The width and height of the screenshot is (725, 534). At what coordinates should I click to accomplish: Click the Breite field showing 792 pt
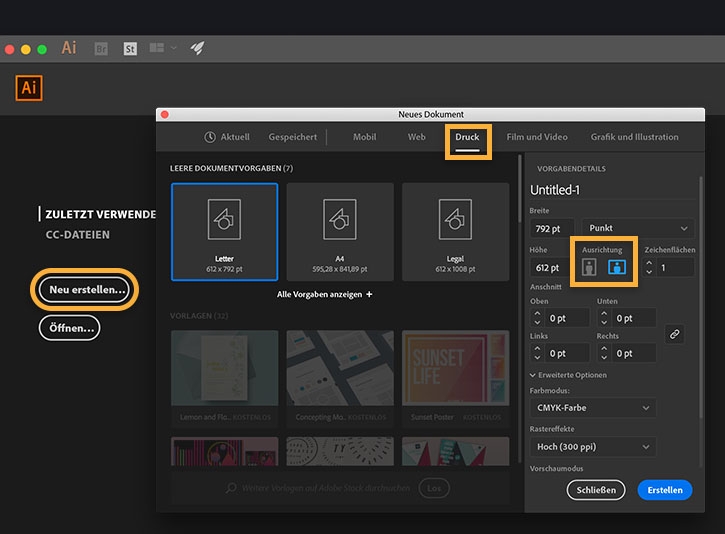pyautogui.click(x=552, y=228)
